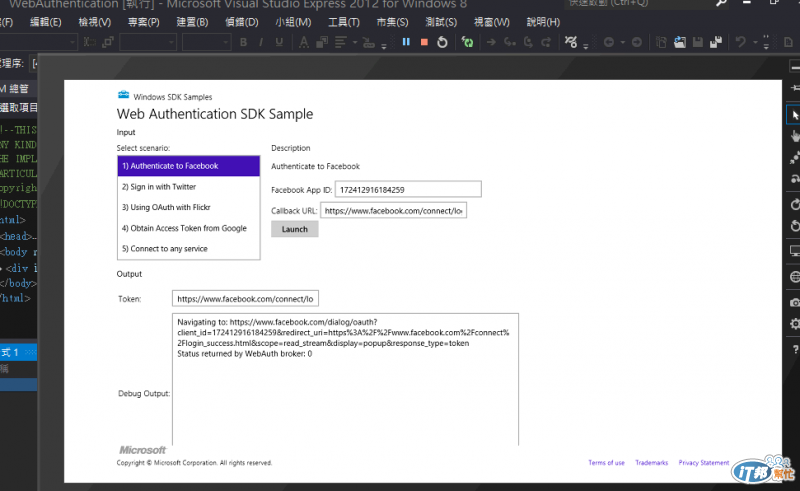This screenshot has width=800, height=491.
Task: Restart the debugging session
Action: [442, 42]
